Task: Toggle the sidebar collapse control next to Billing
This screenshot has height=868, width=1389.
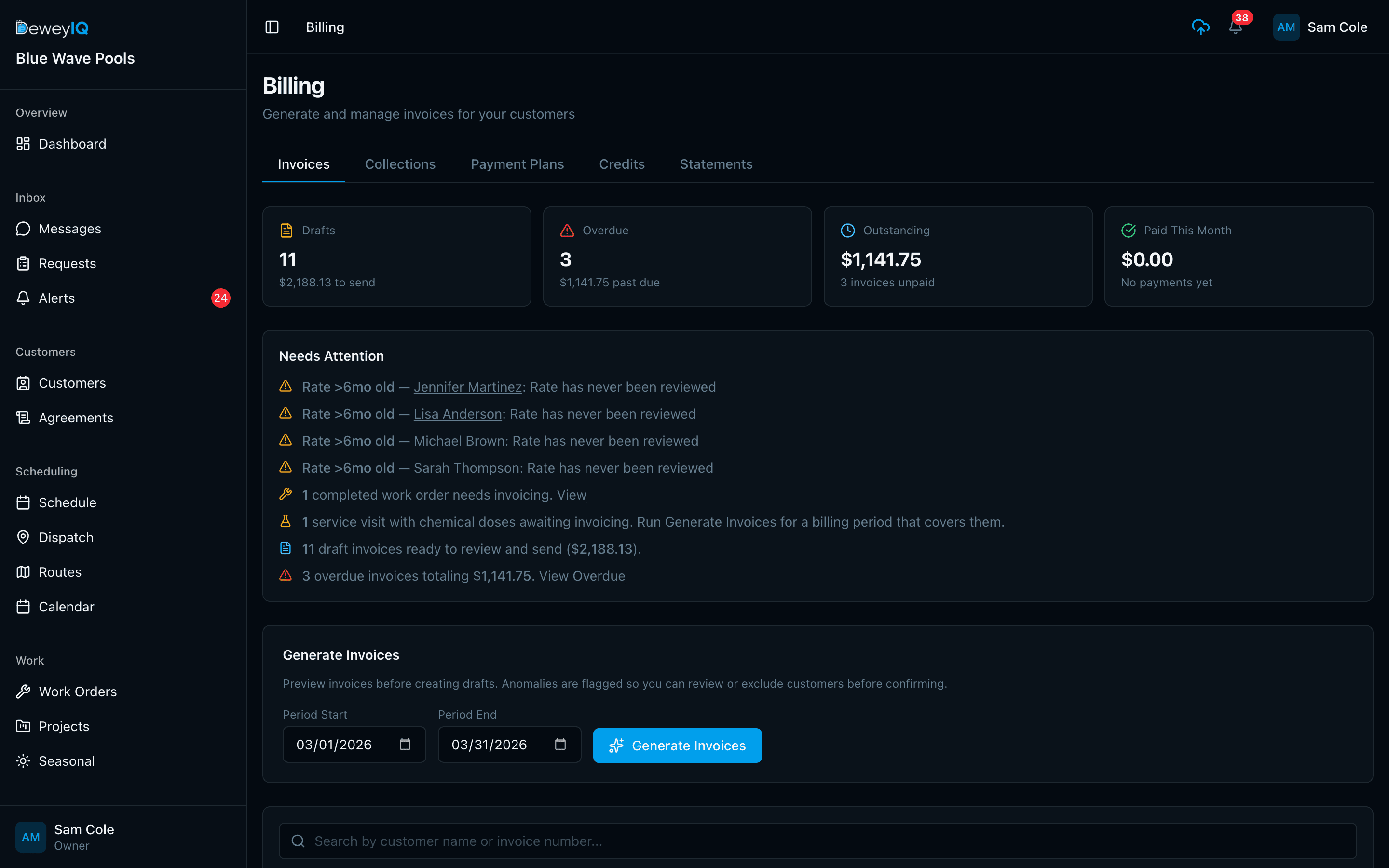Action: [x=272, y=27]
